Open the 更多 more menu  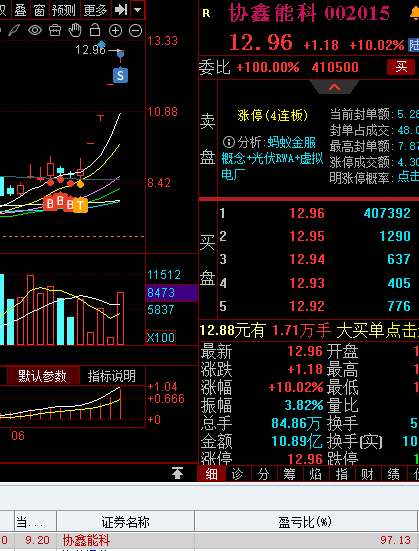pos(95,10)
